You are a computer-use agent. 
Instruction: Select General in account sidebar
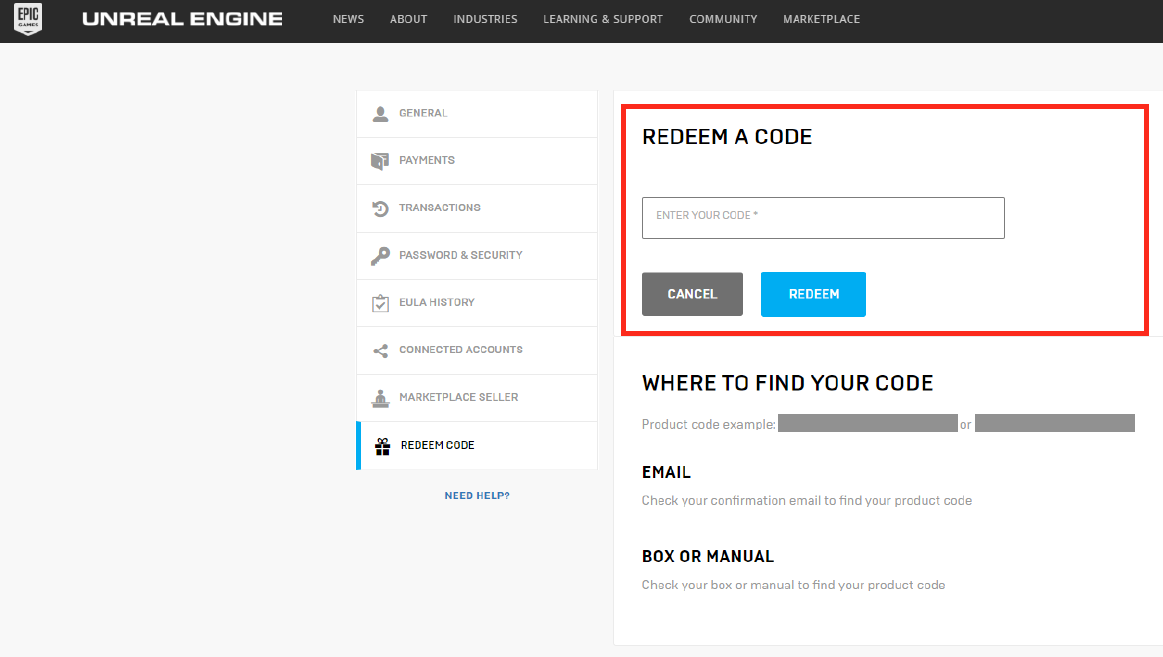point(477,113)
